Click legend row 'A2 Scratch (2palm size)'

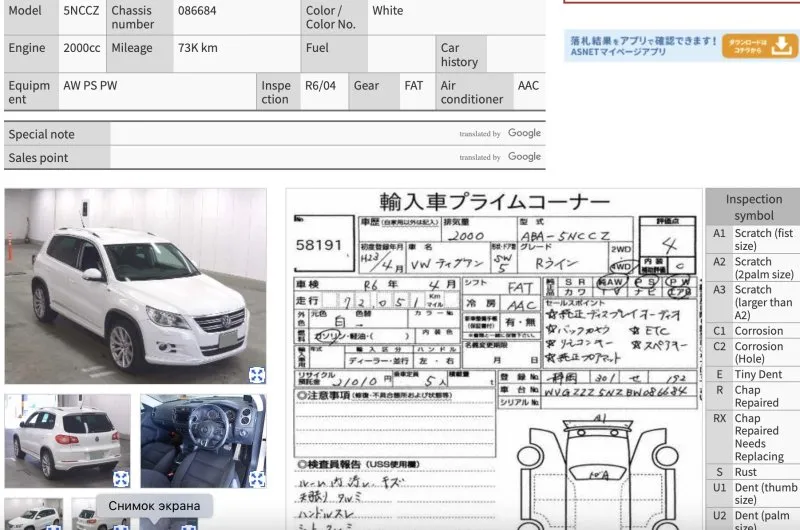click(753, 268)
